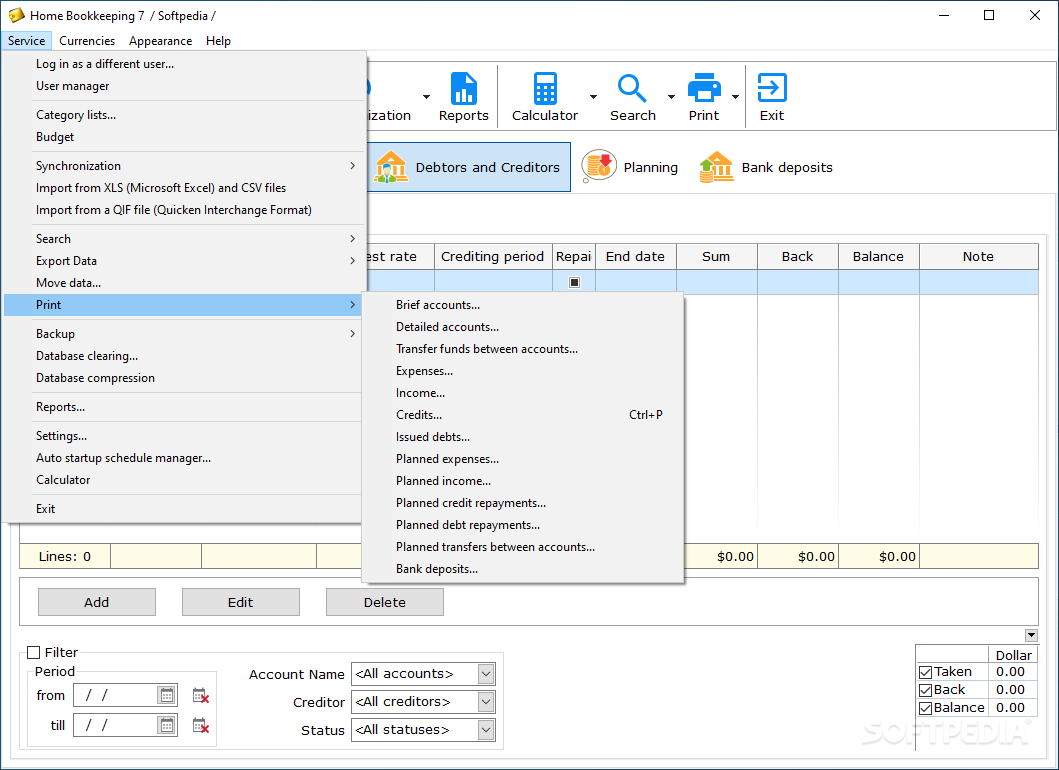Collapse the totals panel arrow
Image resolution: width=1059 pixels, height=770 pixels.
pos(1031,635)
